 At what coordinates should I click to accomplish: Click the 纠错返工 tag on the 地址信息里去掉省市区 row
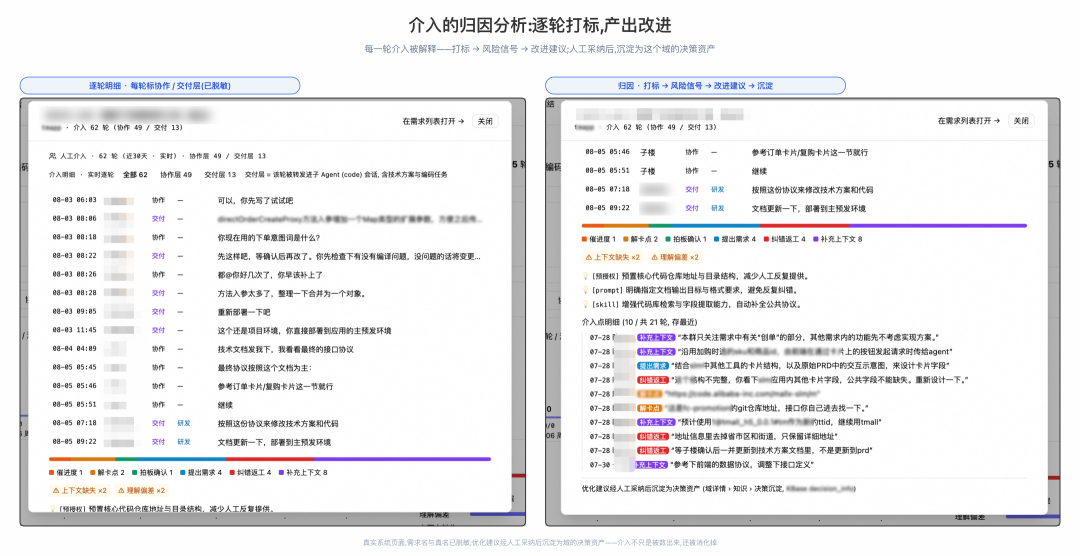tap(653, 436)
